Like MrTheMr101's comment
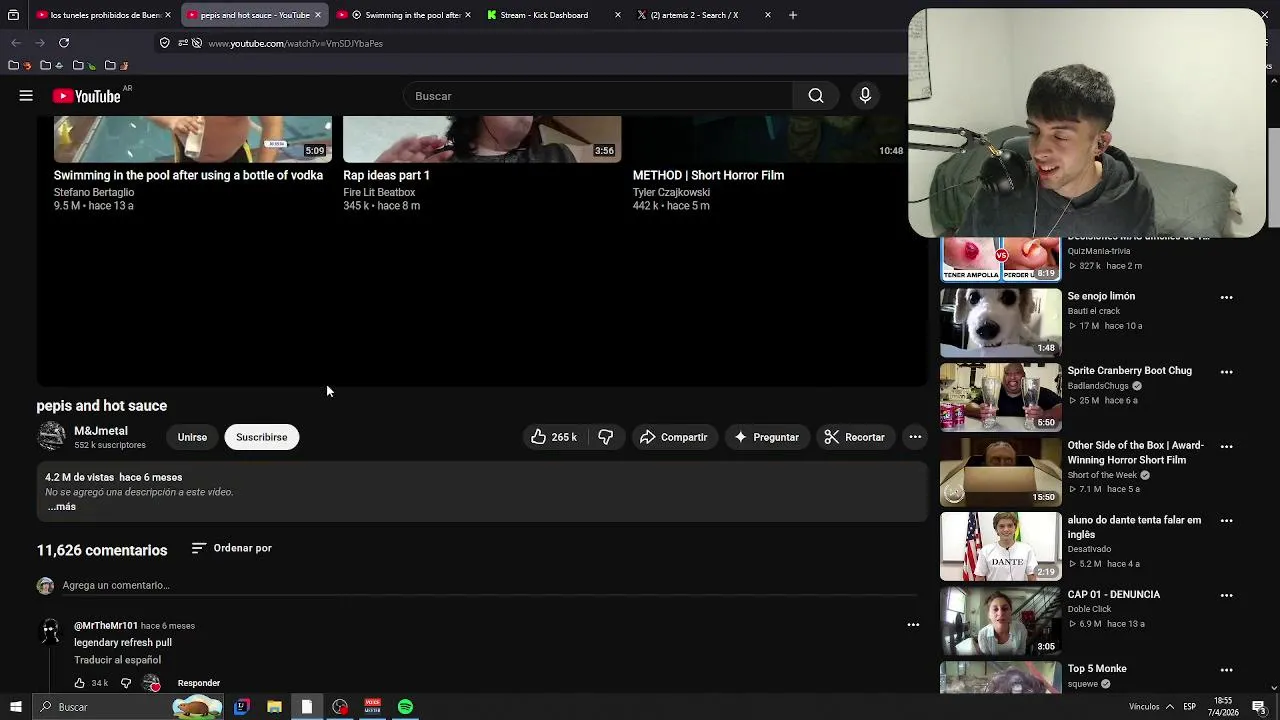 click(x=79, y=683)
